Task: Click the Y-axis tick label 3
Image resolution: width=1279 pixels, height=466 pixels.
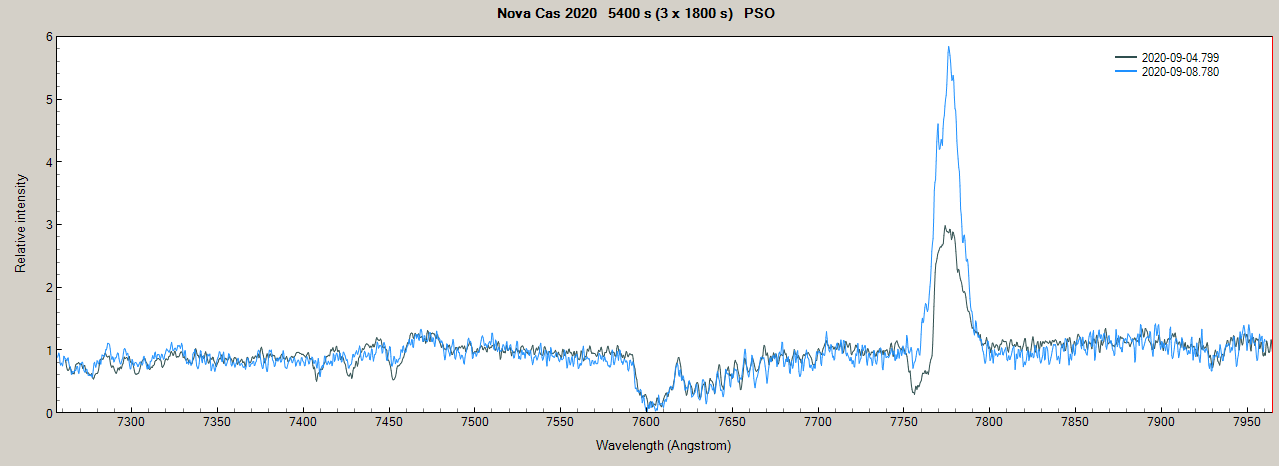Action: (x=47, y=225)
